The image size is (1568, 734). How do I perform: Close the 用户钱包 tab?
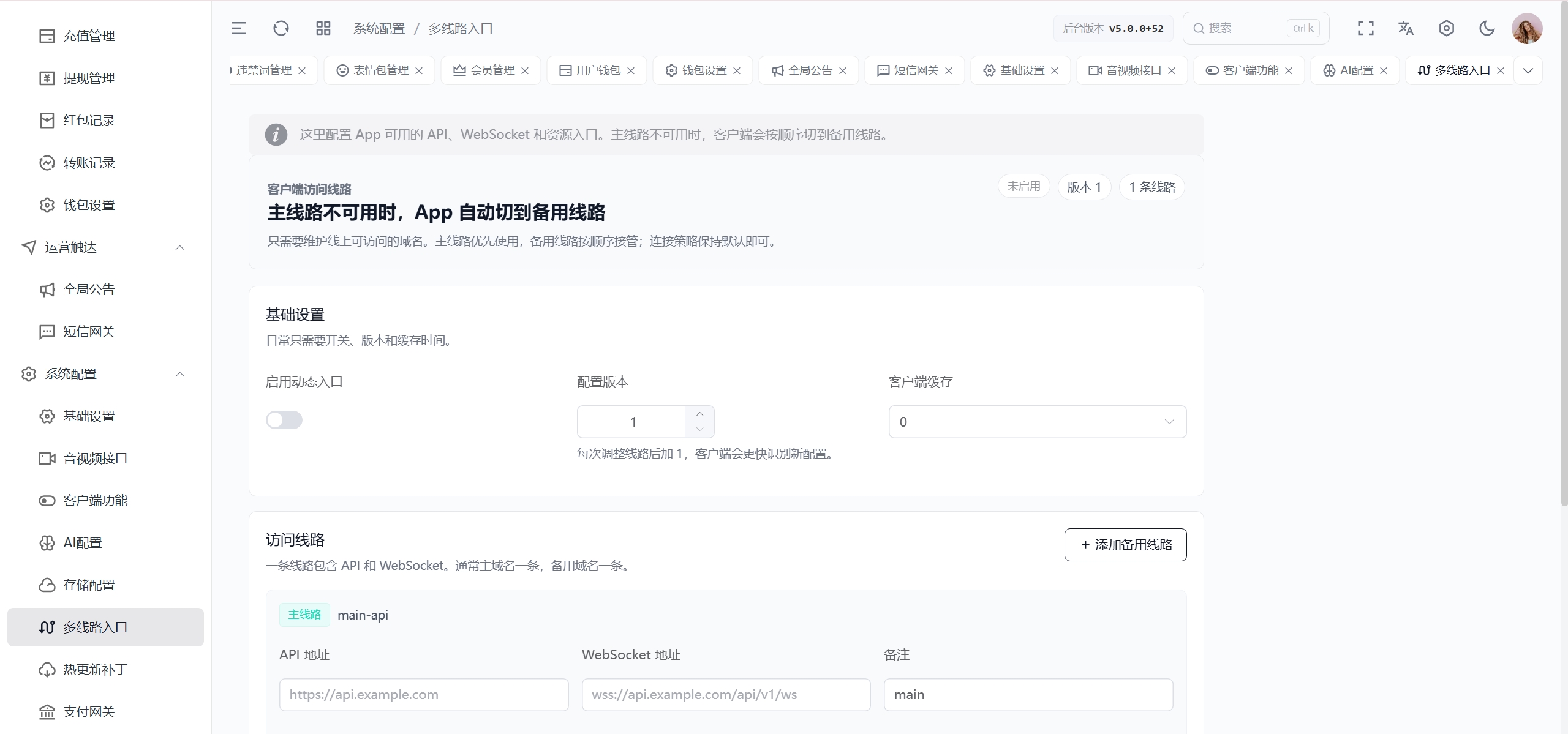tap(631, 71)
